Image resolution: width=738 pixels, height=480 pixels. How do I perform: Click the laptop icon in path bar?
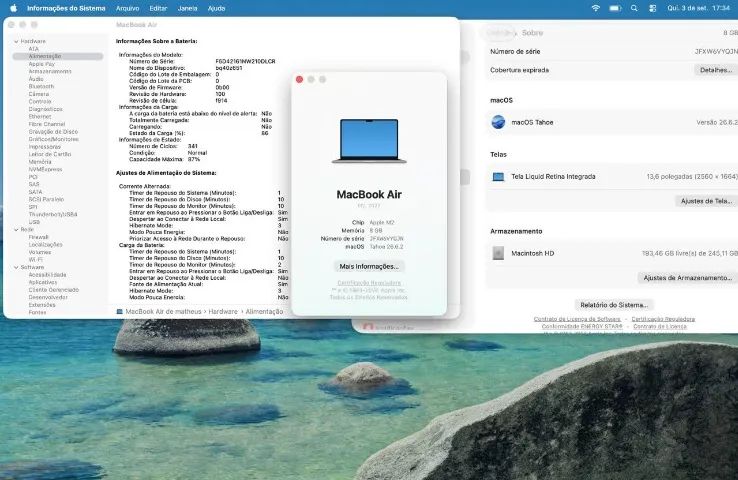coord(120,312)
